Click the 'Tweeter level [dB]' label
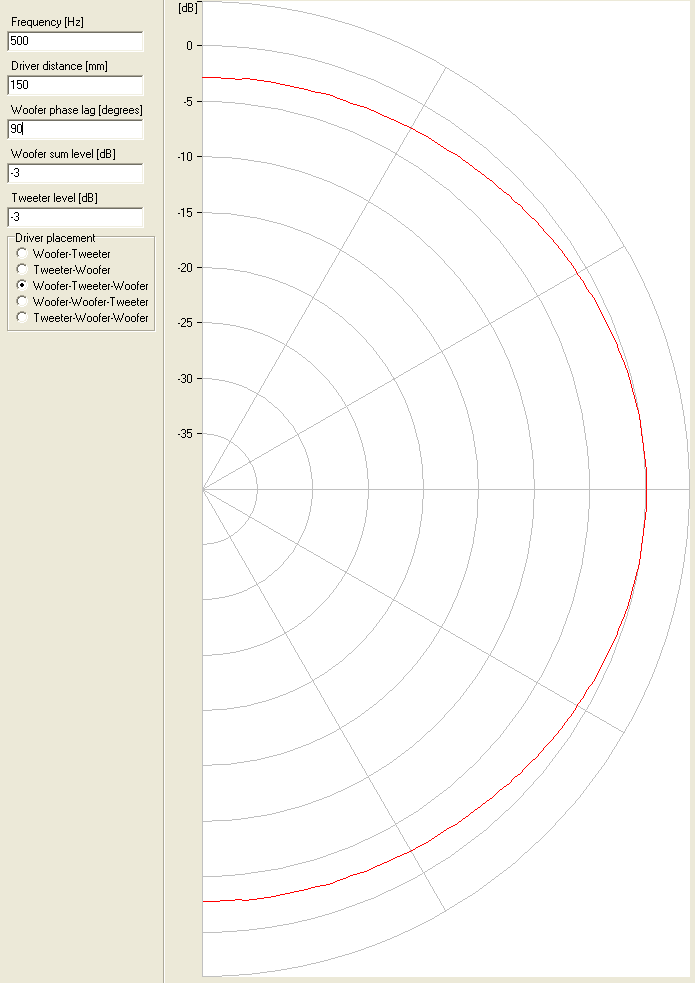The width and height of the screenshot is (695, 983). pyautogui.click(x=54, y=197)
